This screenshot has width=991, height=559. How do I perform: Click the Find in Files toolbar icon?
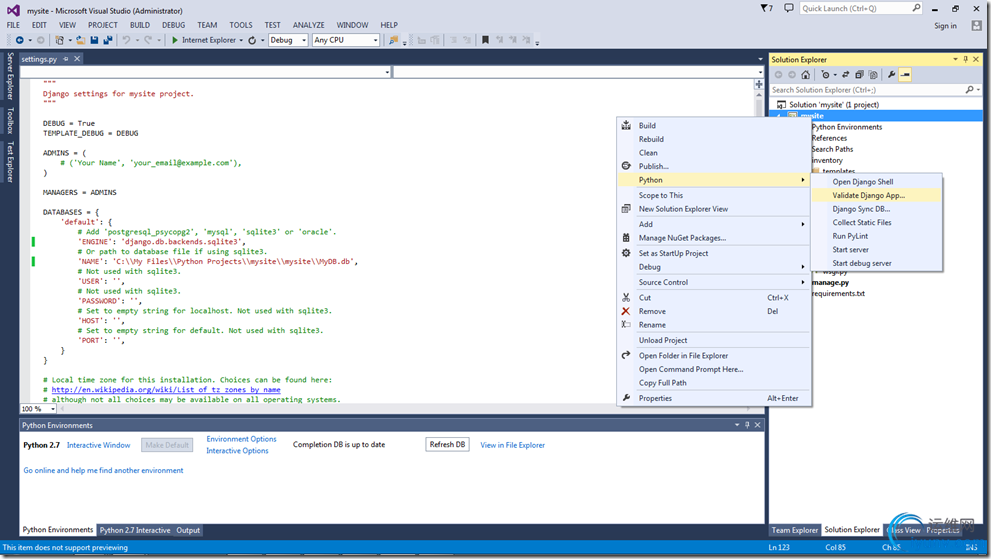click(394, 40)
